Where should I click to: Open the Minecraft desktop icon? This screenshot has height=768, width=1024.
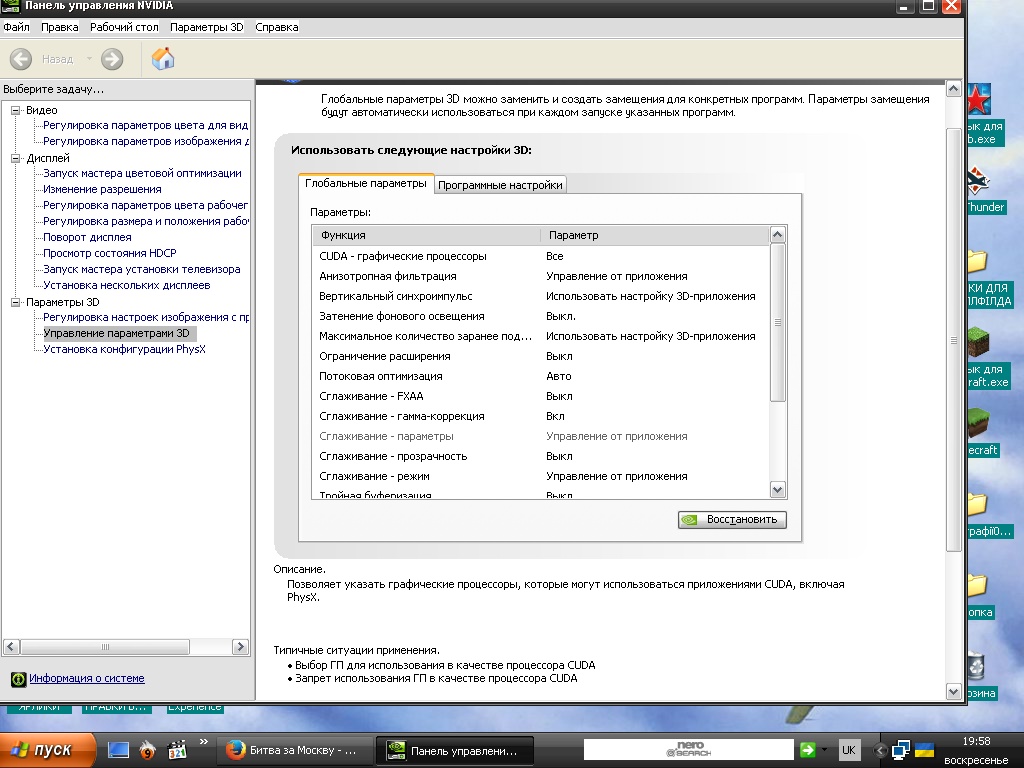980,424
